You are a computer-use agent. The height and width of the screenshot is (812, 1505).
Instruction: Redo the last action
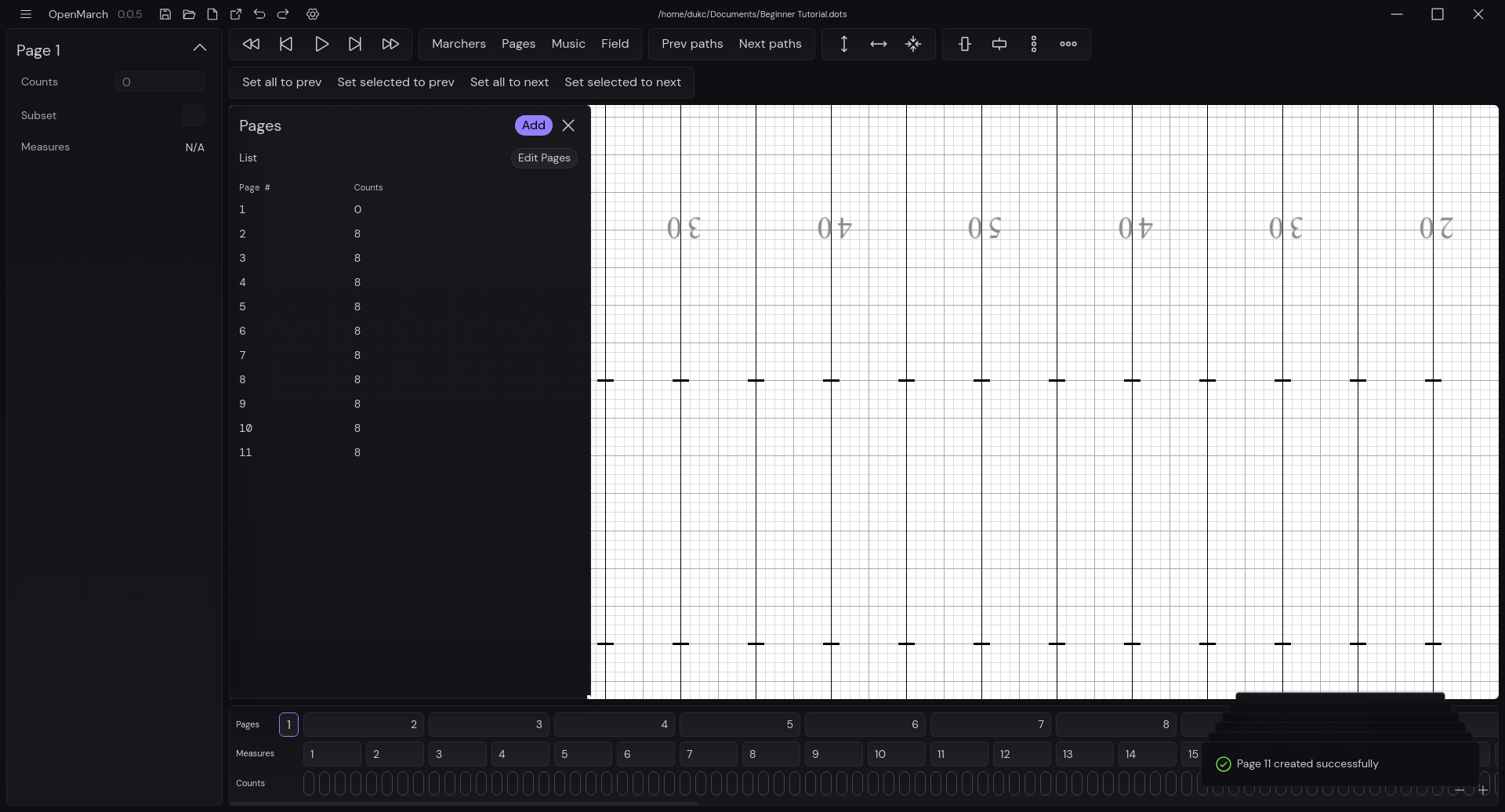click(283, 14)
